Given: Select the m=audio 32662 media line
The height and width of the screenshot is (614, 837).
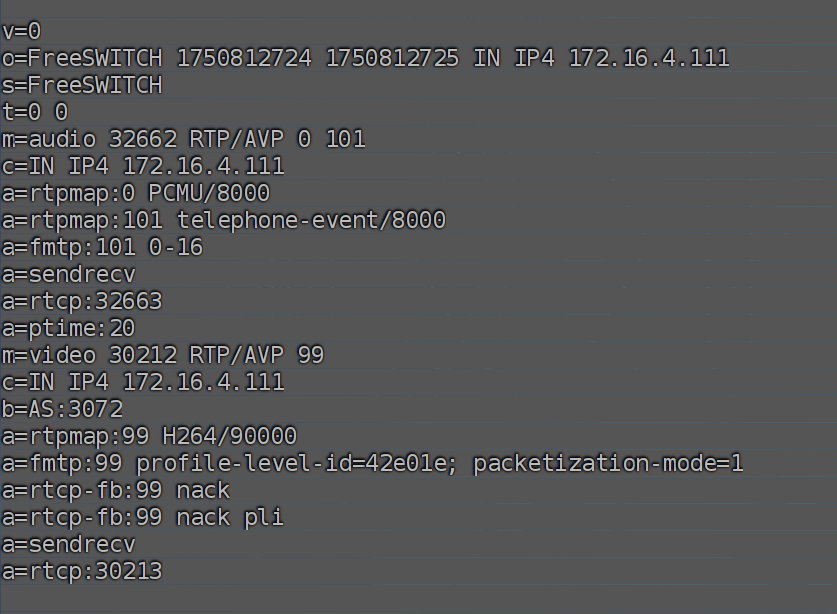Looking at the screenshot, I should [184, 139].
